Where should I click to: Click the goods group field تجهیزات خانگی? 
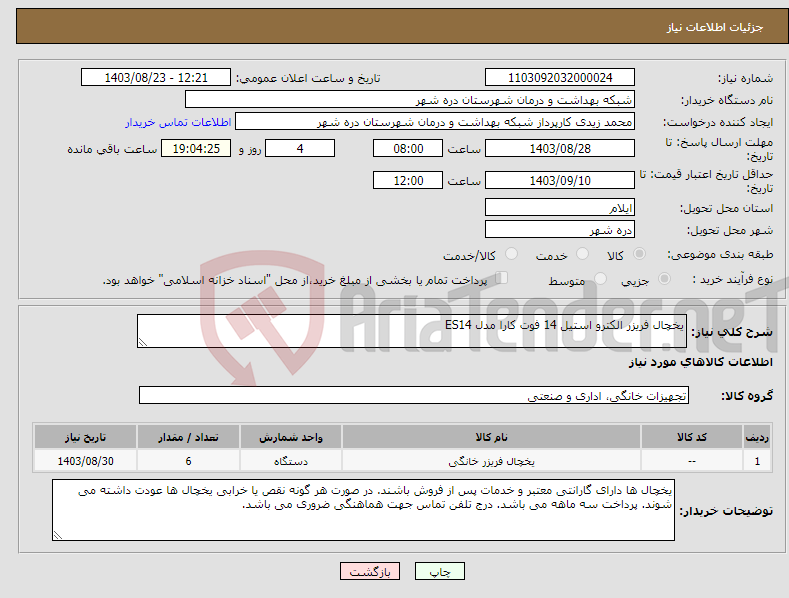tap(414, 396)
